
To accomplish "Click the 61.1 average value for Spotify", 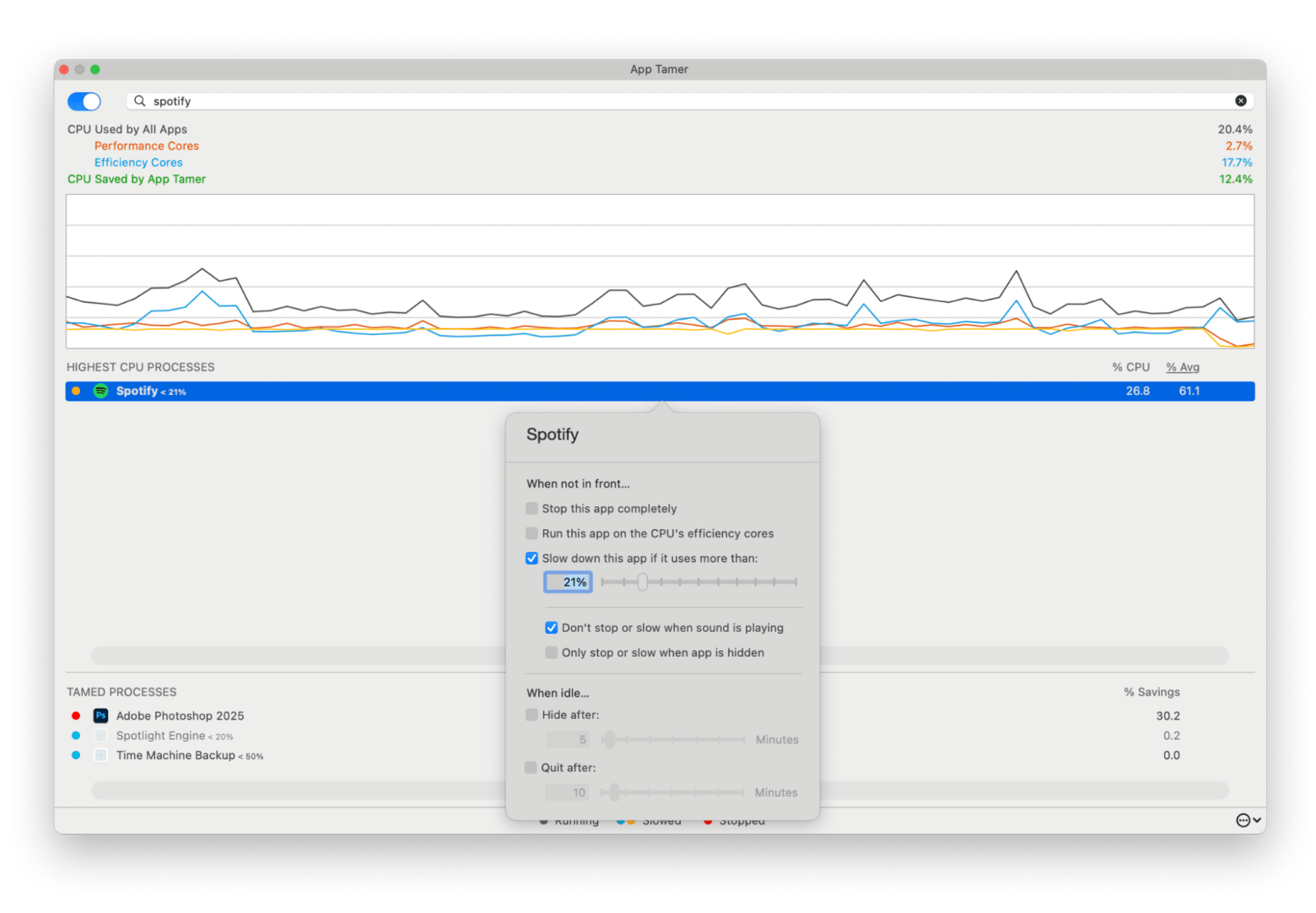I will point(1189,391).
